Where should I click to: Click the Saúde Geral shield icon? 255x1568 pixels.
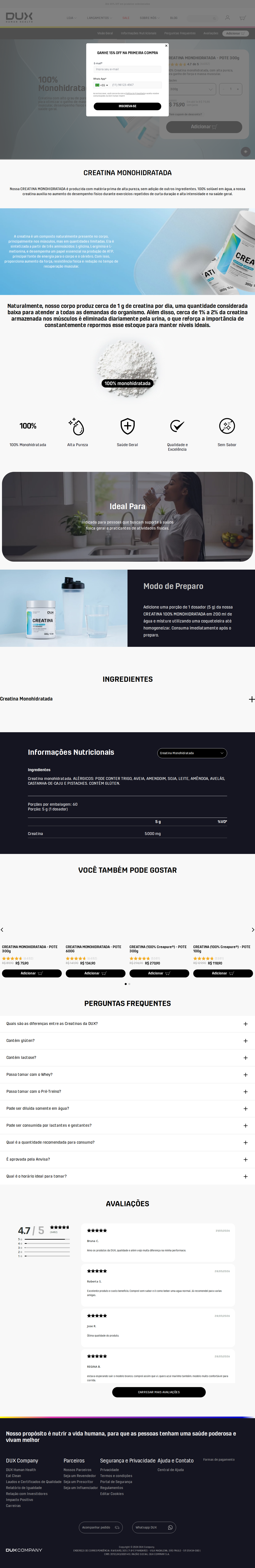tap(127, 426)
